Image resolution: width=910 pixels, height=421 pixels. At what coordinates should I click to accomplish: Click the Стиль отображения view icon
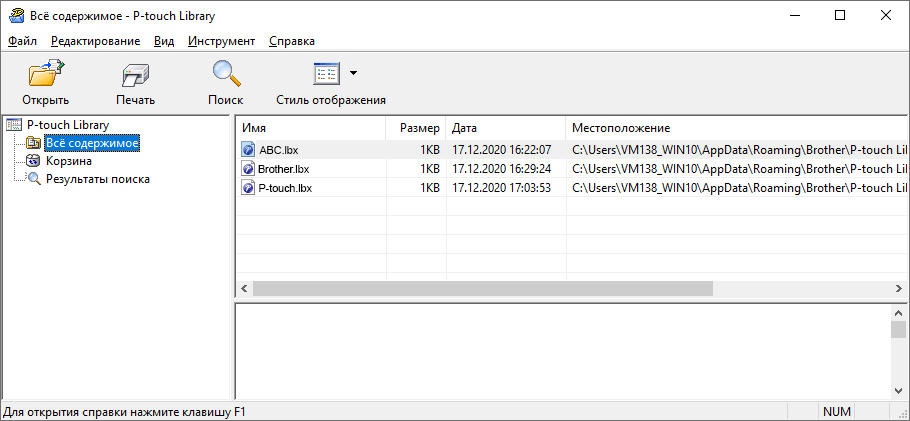pos(326,75)
